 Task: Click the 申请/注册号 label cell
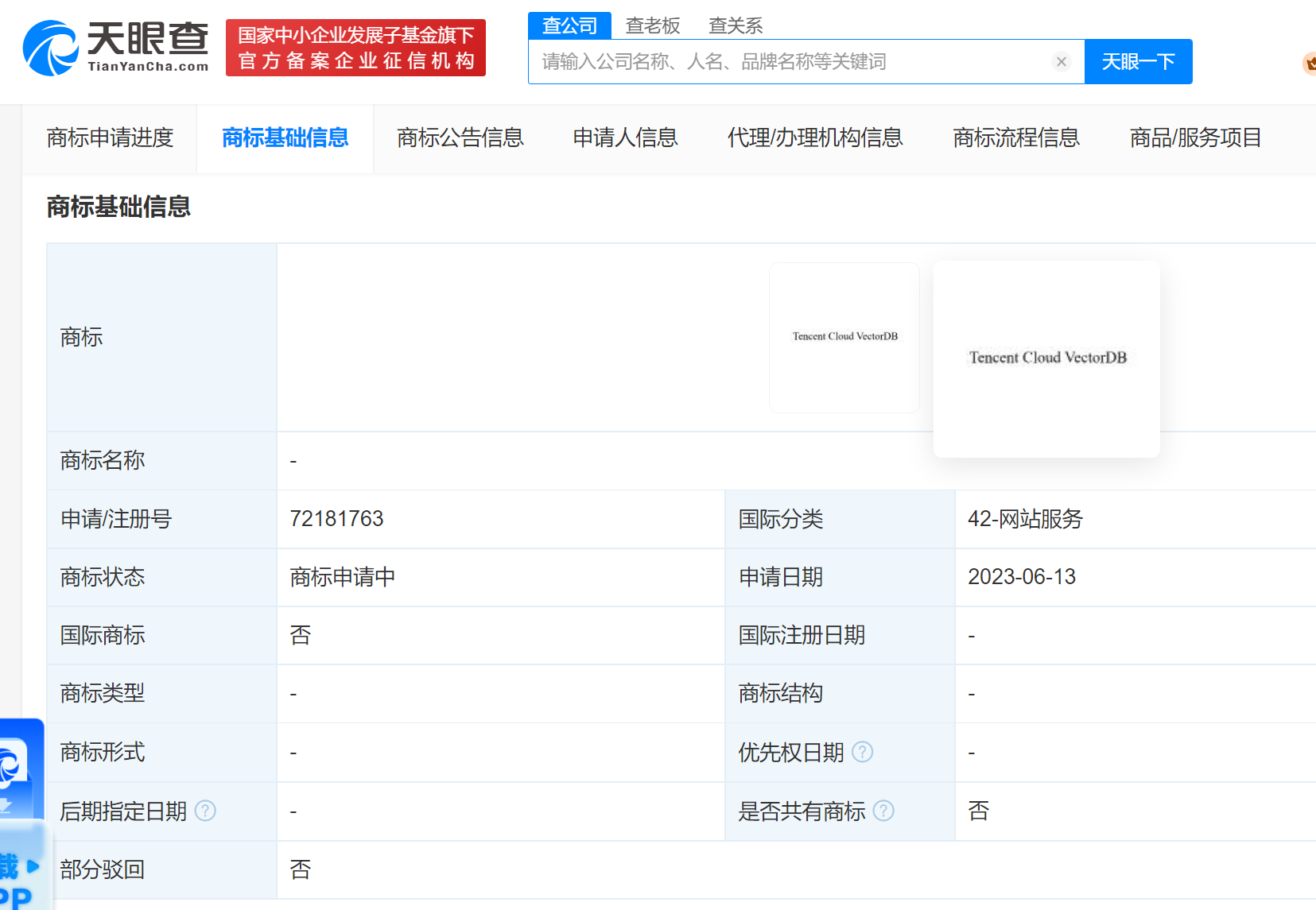(x=162, y=519)
